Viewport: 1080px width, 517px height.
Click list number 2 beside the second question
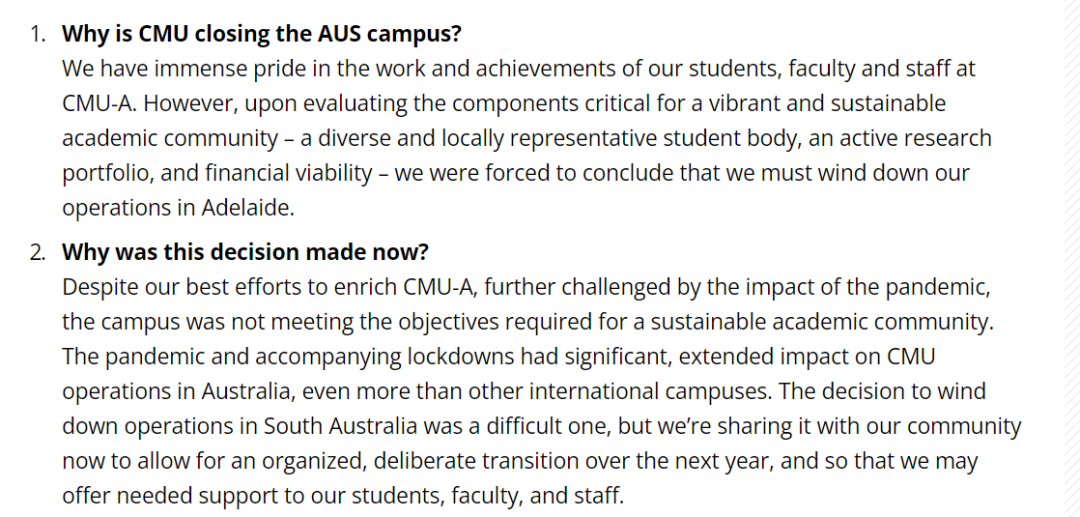coord(38,253)
